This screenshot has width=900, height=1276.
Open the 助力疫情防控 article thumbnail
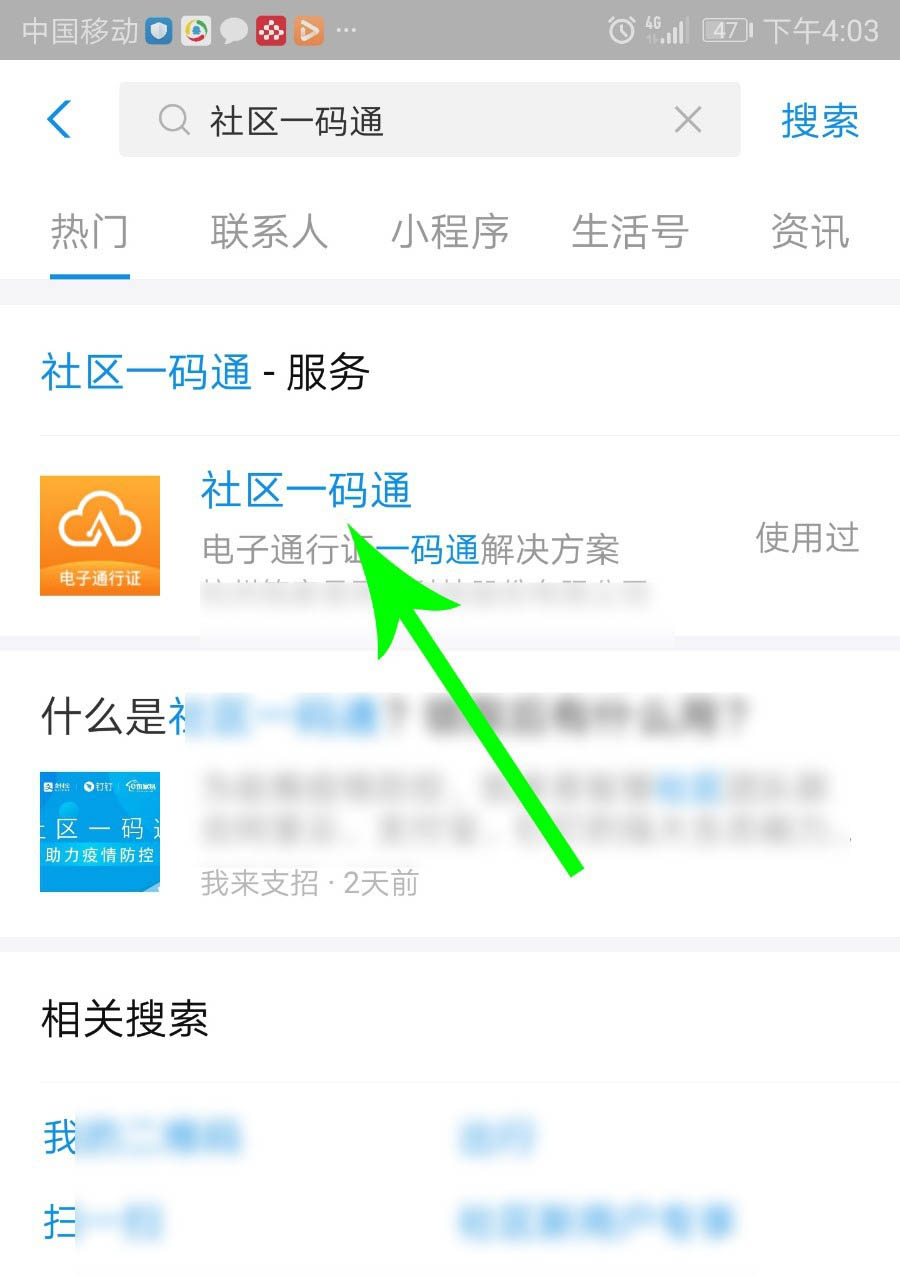[100, 831]
